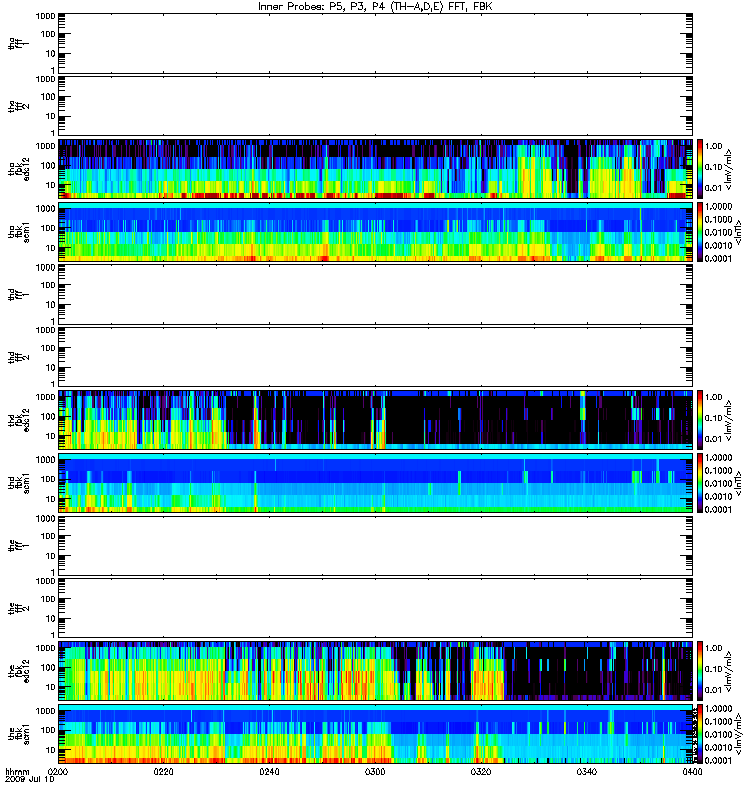Screen dimensions: 750x800
Task: Open the tha fbk scm1 spectrogram panel
Action: tap(376, 232)
